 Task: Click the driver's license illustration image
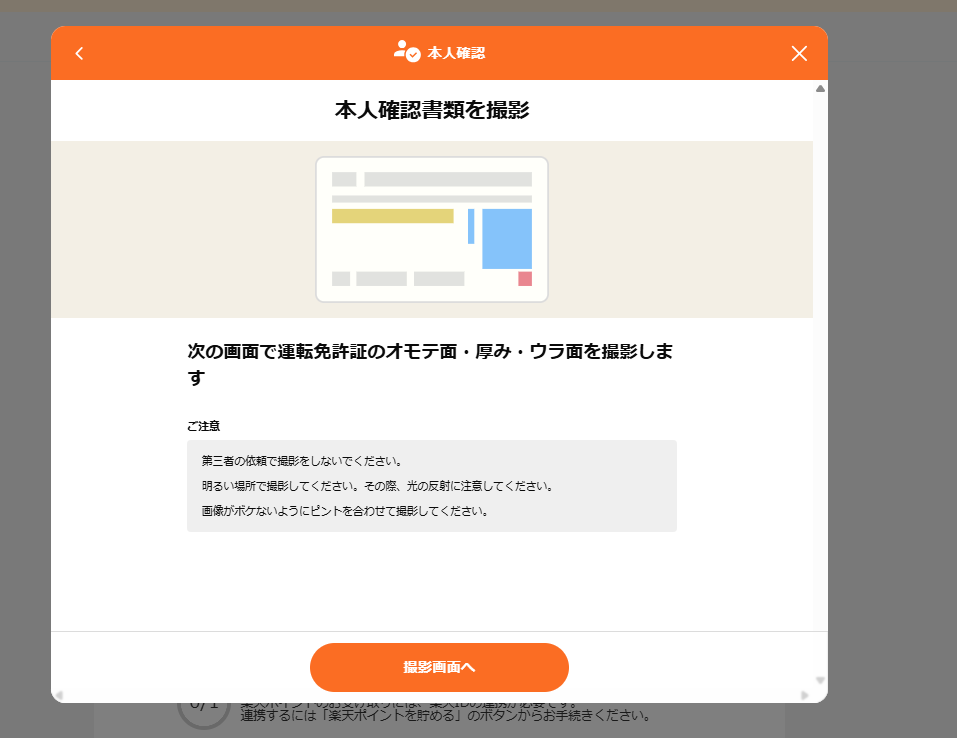tap(432, 230)
